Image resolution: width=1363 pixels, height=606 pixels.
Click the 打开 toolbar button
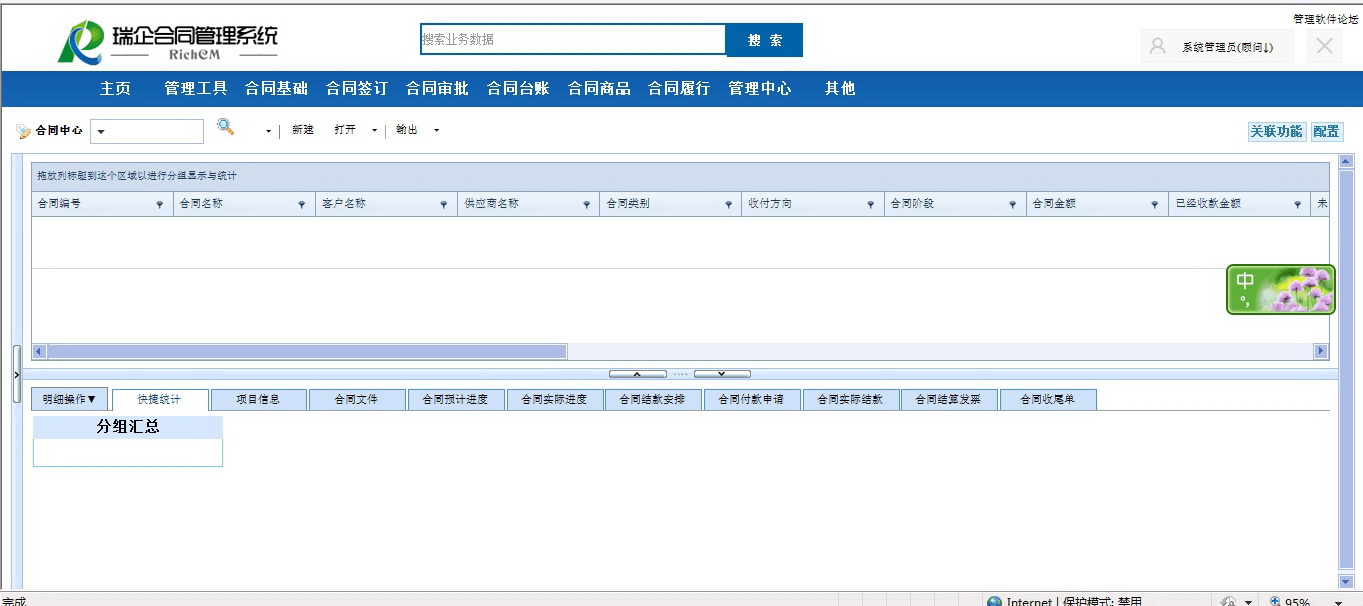click(345, 131)
